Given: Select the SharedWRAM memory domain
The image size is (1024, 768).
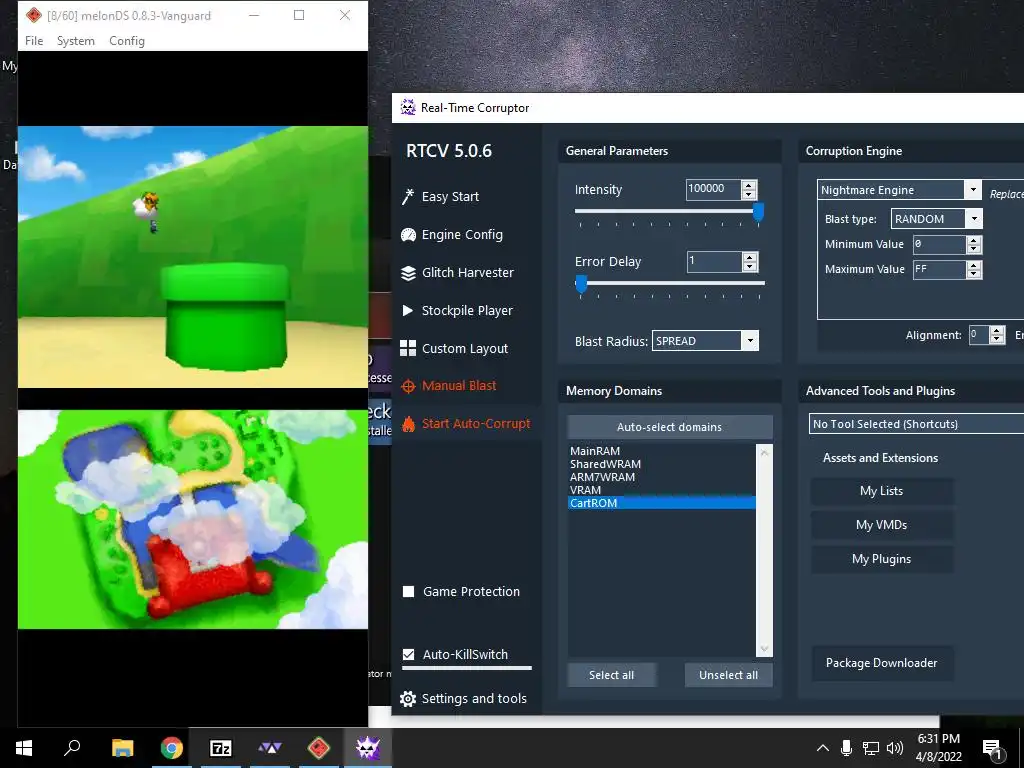Looking at the screenshot, I should click(662, 464).
